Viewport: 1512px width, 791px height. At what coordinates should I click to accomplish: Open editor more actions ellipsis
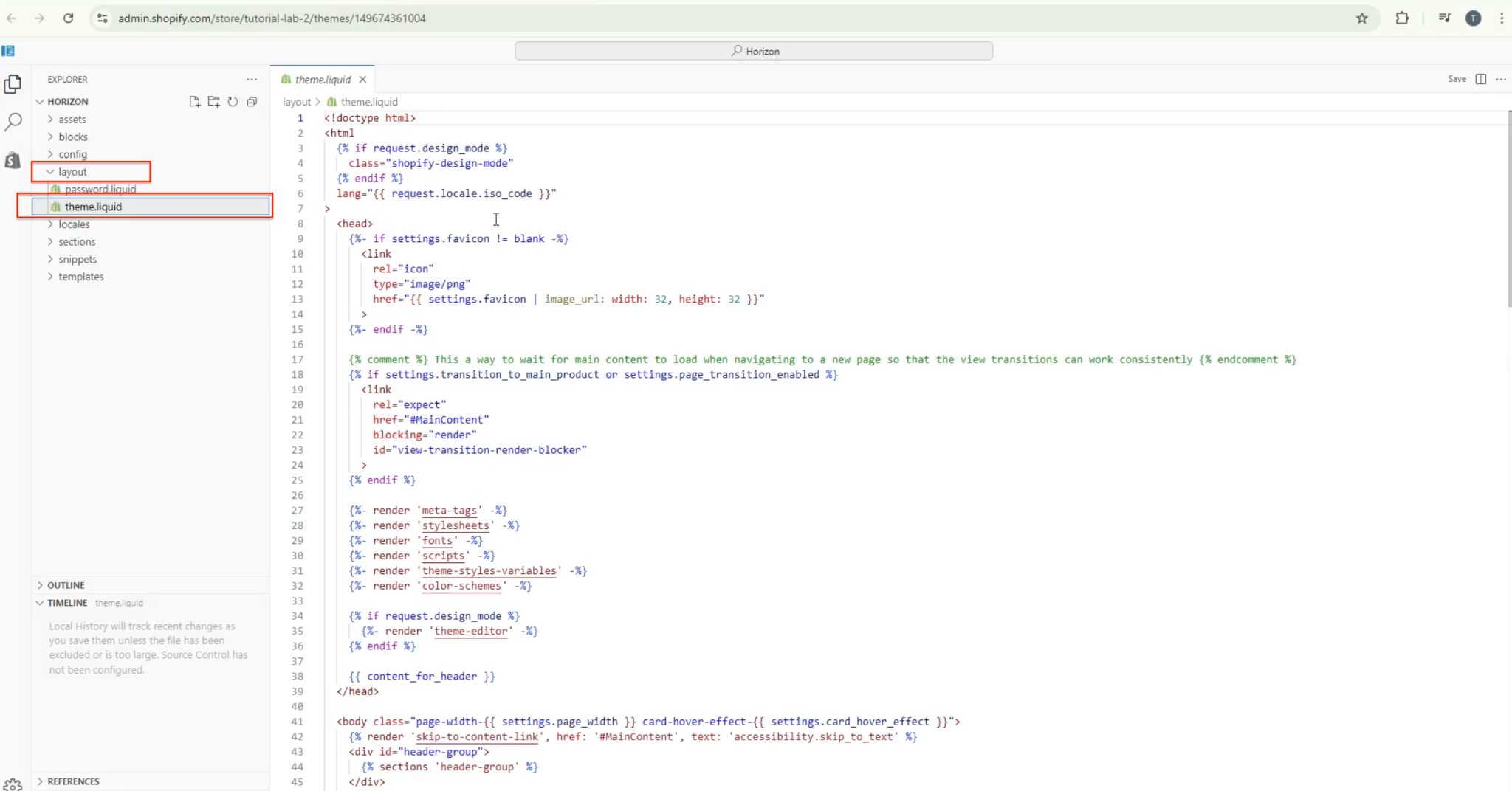(x=1501, y=79)
